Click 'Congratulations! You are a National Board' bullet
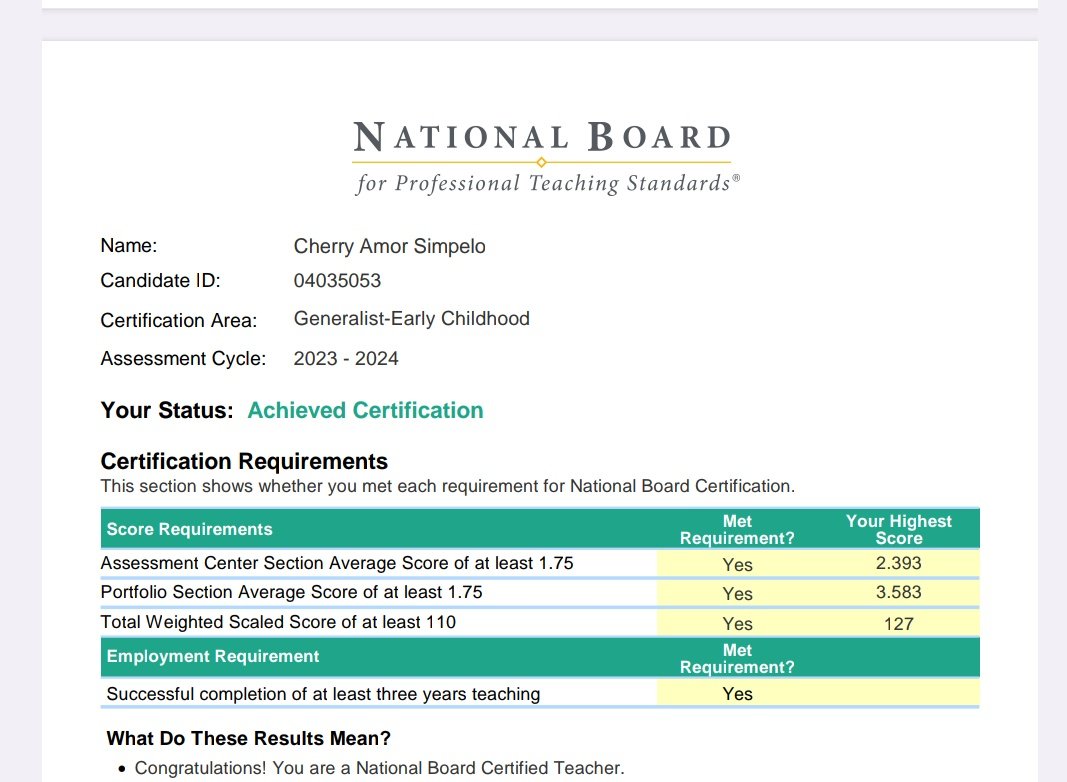 [x=379, y=768]
